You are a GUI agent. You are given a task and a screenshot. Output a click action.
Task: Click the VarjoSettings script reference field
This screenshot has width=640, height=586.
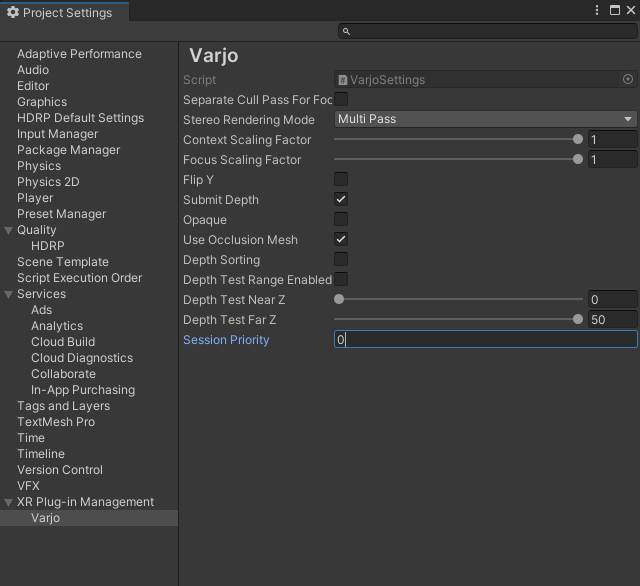(485, 80)
